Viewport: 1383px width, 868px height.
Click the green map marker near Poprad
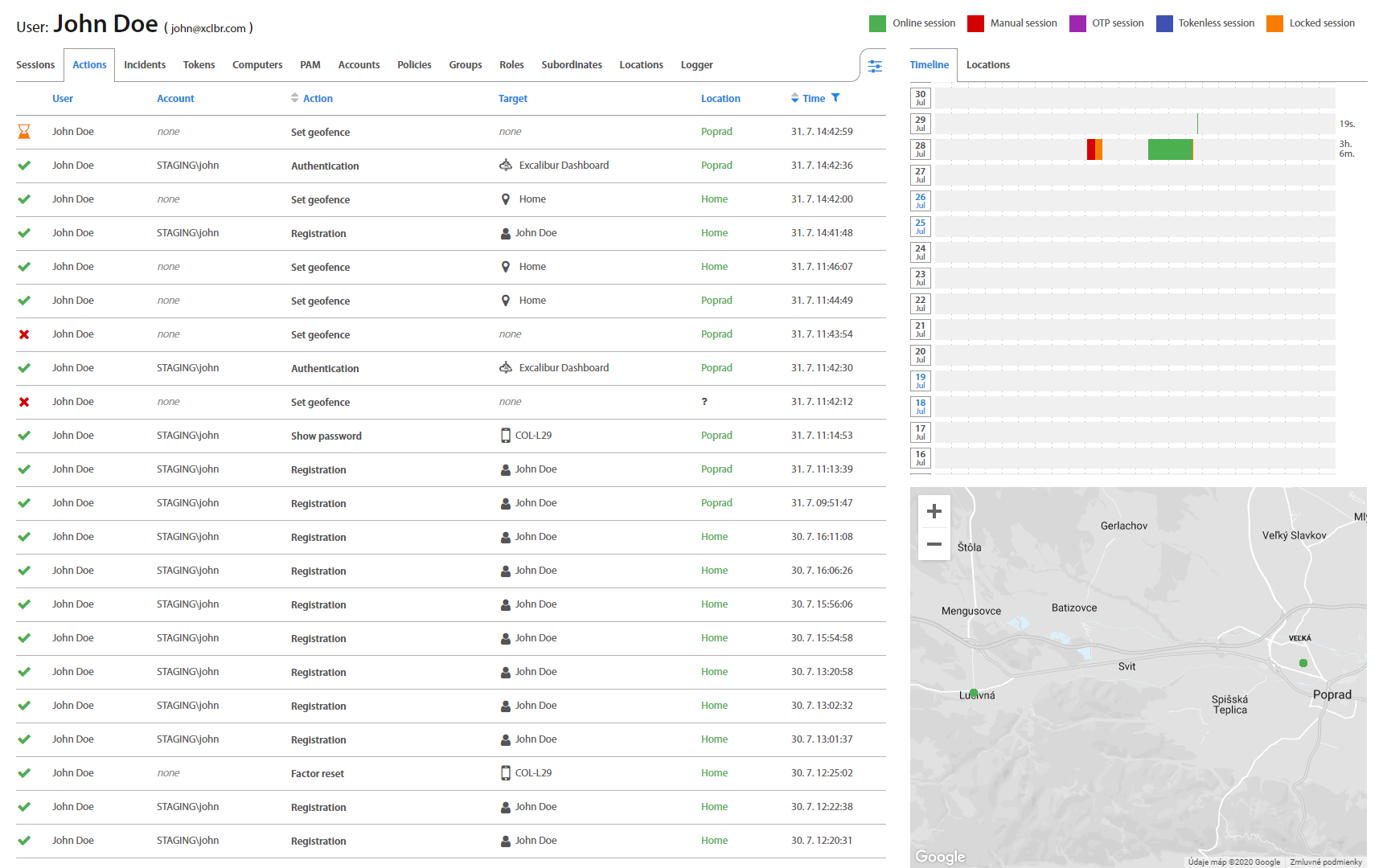click(x=1303, y=663)
